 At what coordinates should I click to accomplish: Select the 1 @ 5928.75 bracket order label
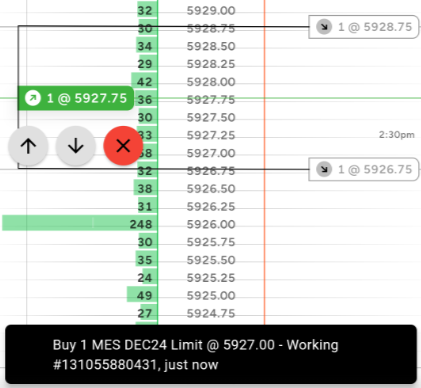click(x=364, y=27)
